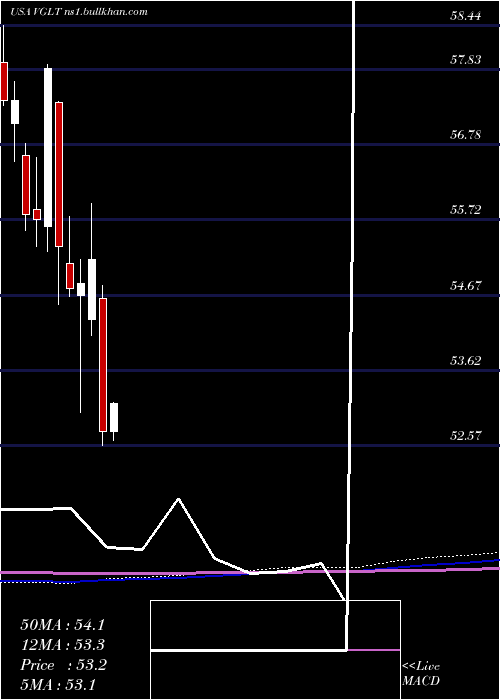This screenshot has width=500, height=700.
Task: Click the 53.62 price axis label
Action: point(466,361)
